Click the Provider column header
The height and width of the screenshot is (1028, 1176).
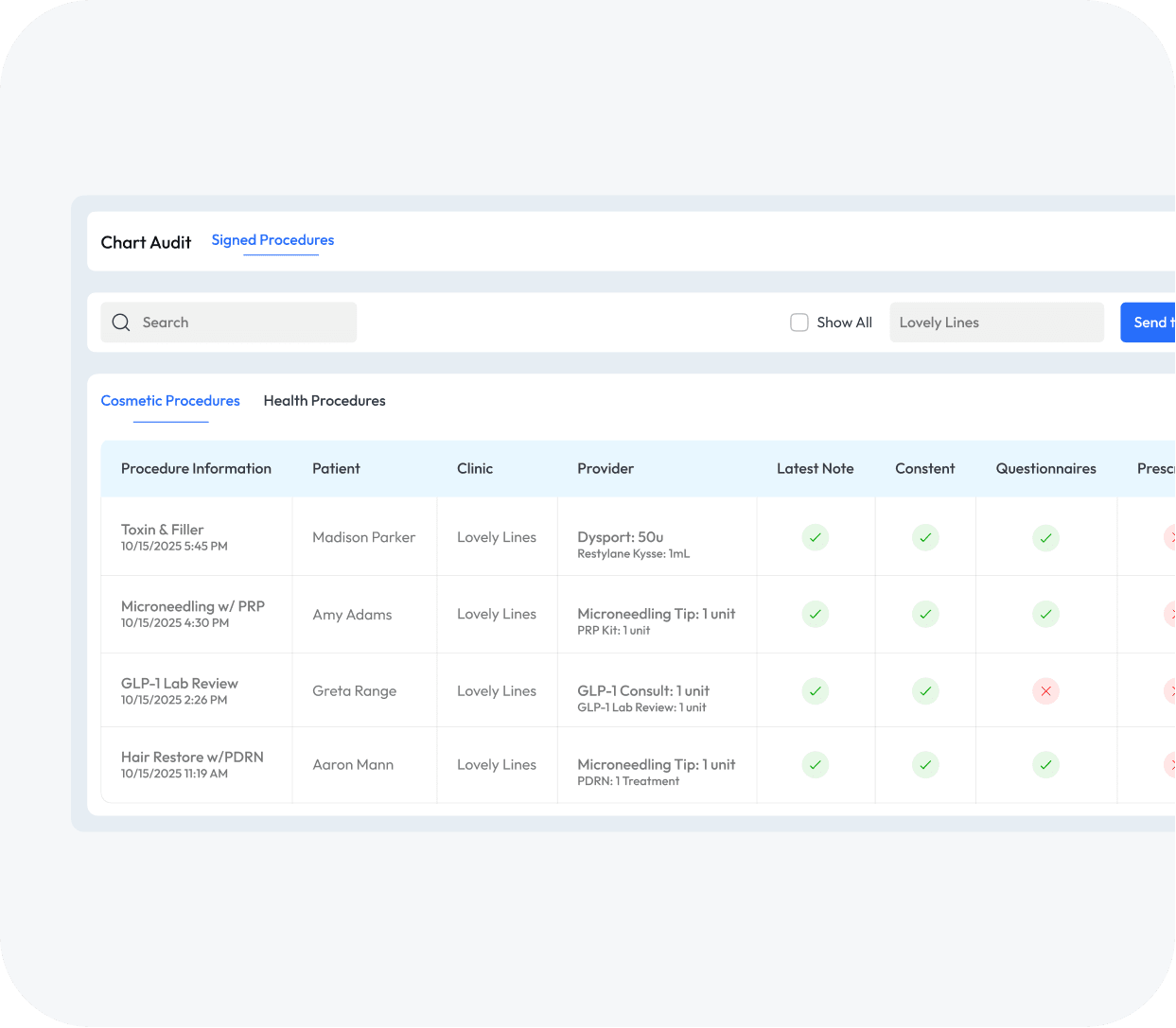pos(606,469)
